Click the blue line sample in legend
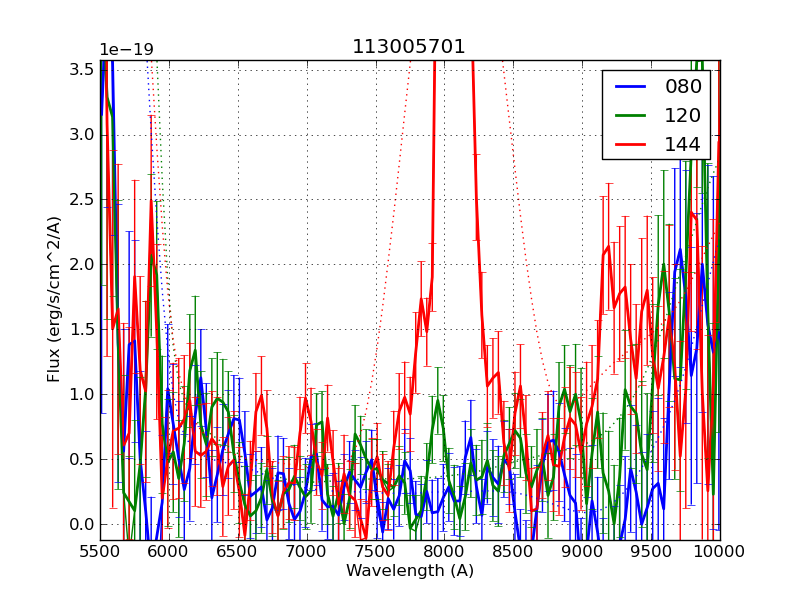Screen dimensions: 800x600 630,87
